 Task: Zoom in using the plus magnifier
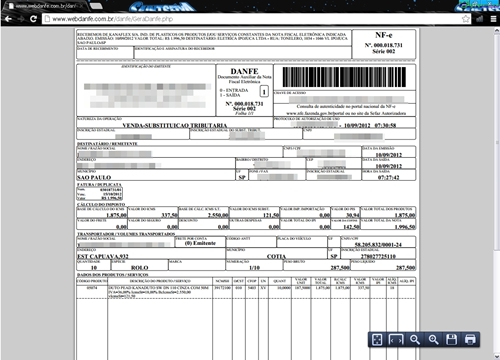tap(433, 340)
